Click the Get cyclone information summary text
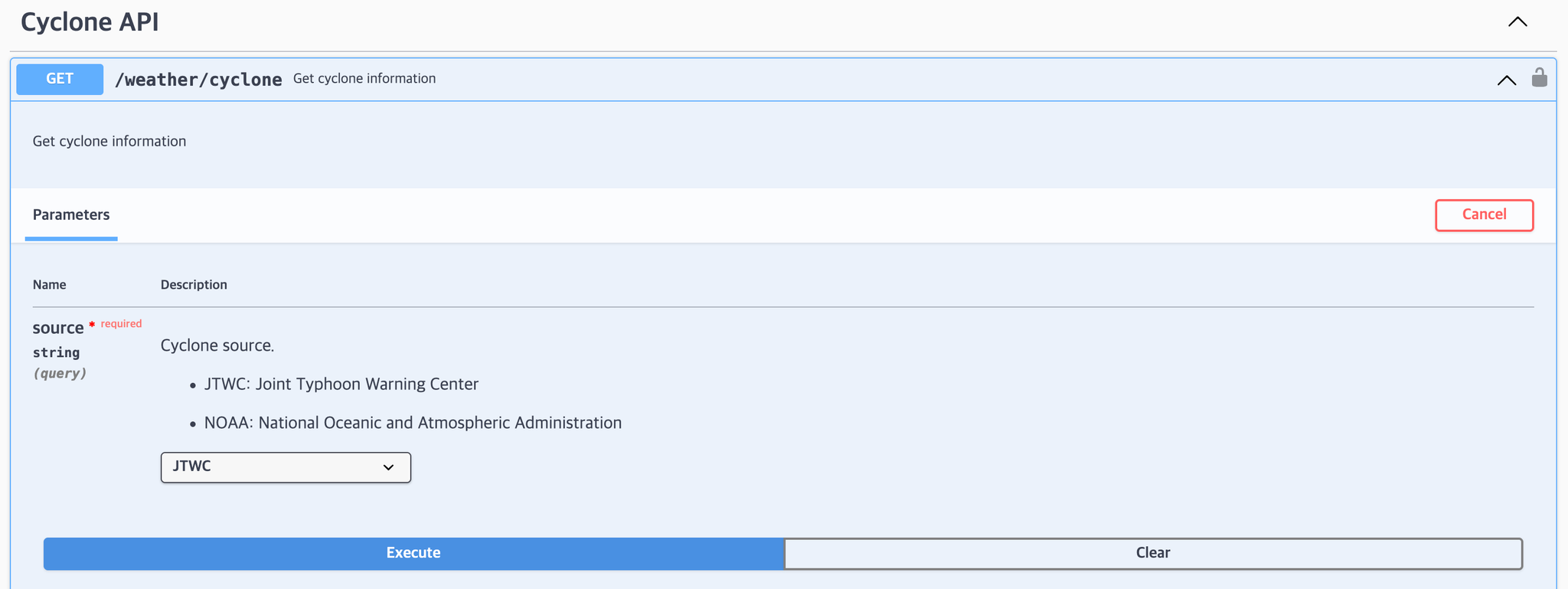Image resolution: width=1568 pixels, height=589 pixels. [364, 78]
